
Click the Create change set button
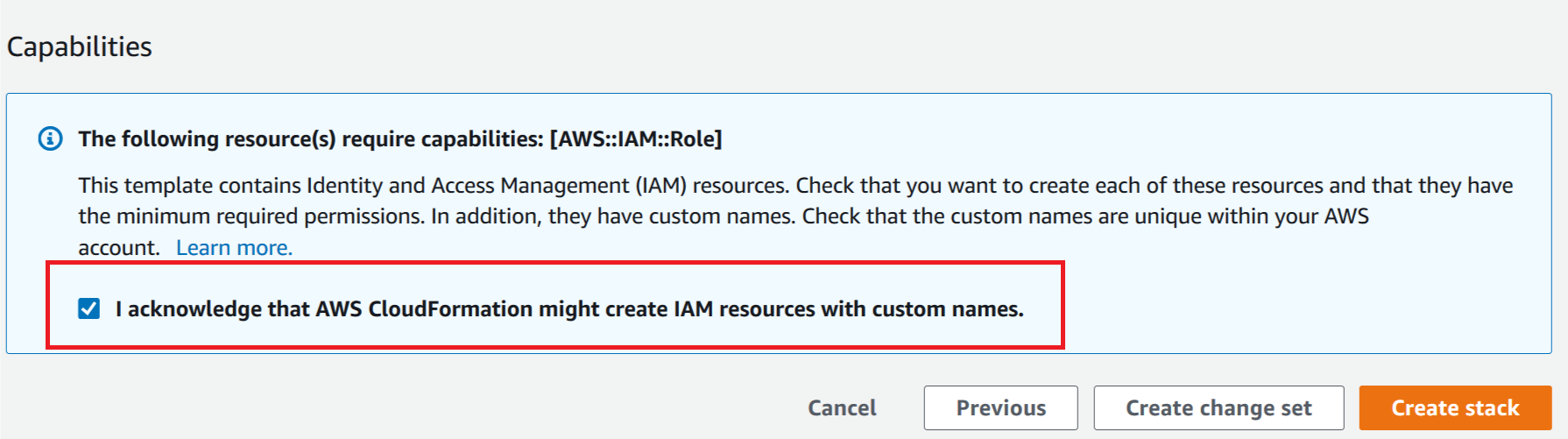click(1218, 408)
